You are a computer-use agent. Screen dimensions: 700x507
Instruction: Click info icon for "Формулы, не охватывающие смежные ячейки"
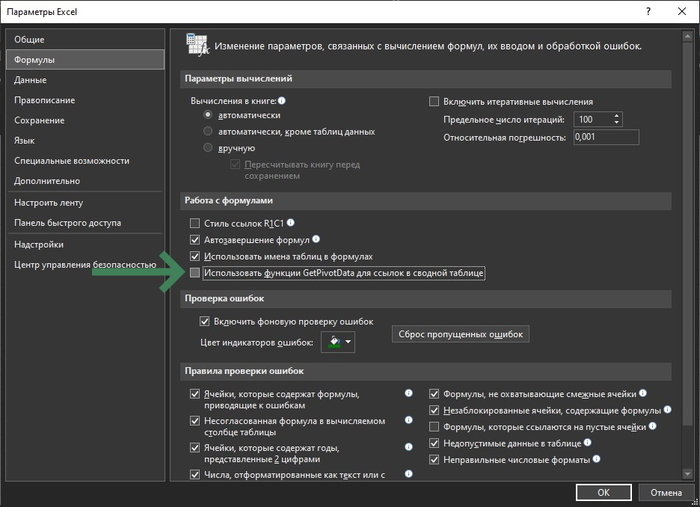coord(642,394)
